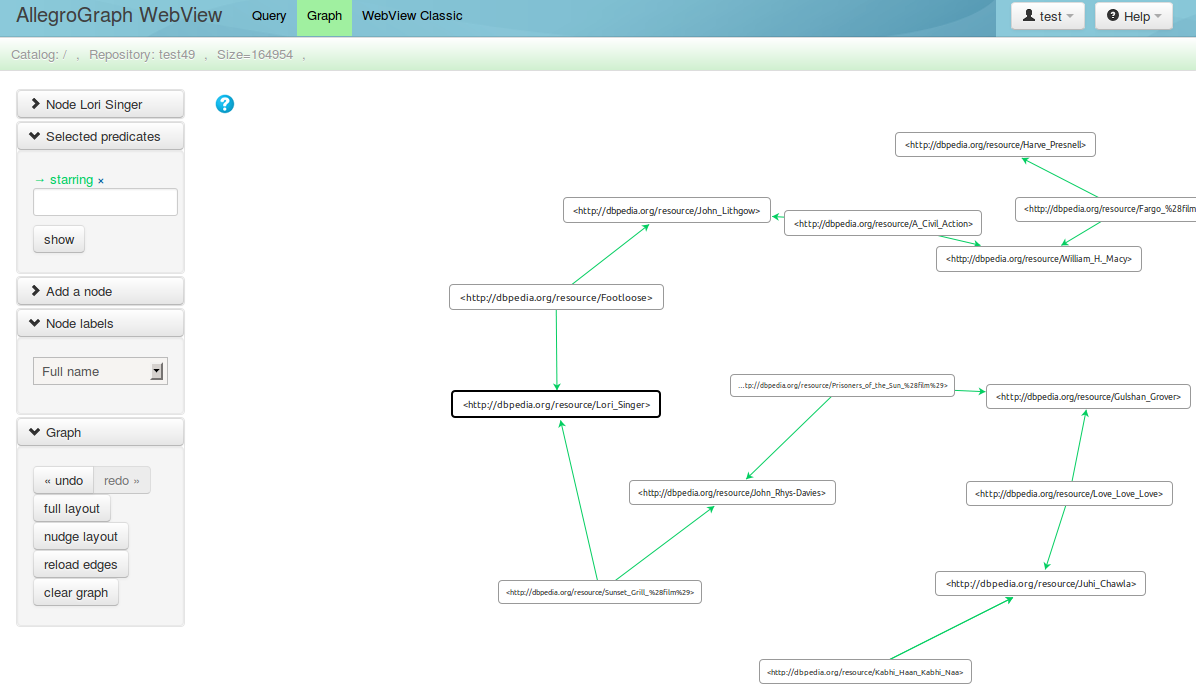The image size is (1196, 691).
Task: Switch to the Query tab
Action: [x=269, y=16]
